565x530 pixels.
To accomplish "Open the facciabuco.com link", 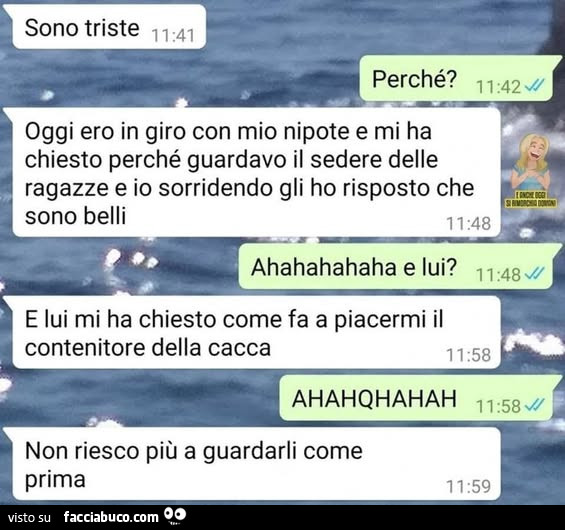I will (111, 517).
